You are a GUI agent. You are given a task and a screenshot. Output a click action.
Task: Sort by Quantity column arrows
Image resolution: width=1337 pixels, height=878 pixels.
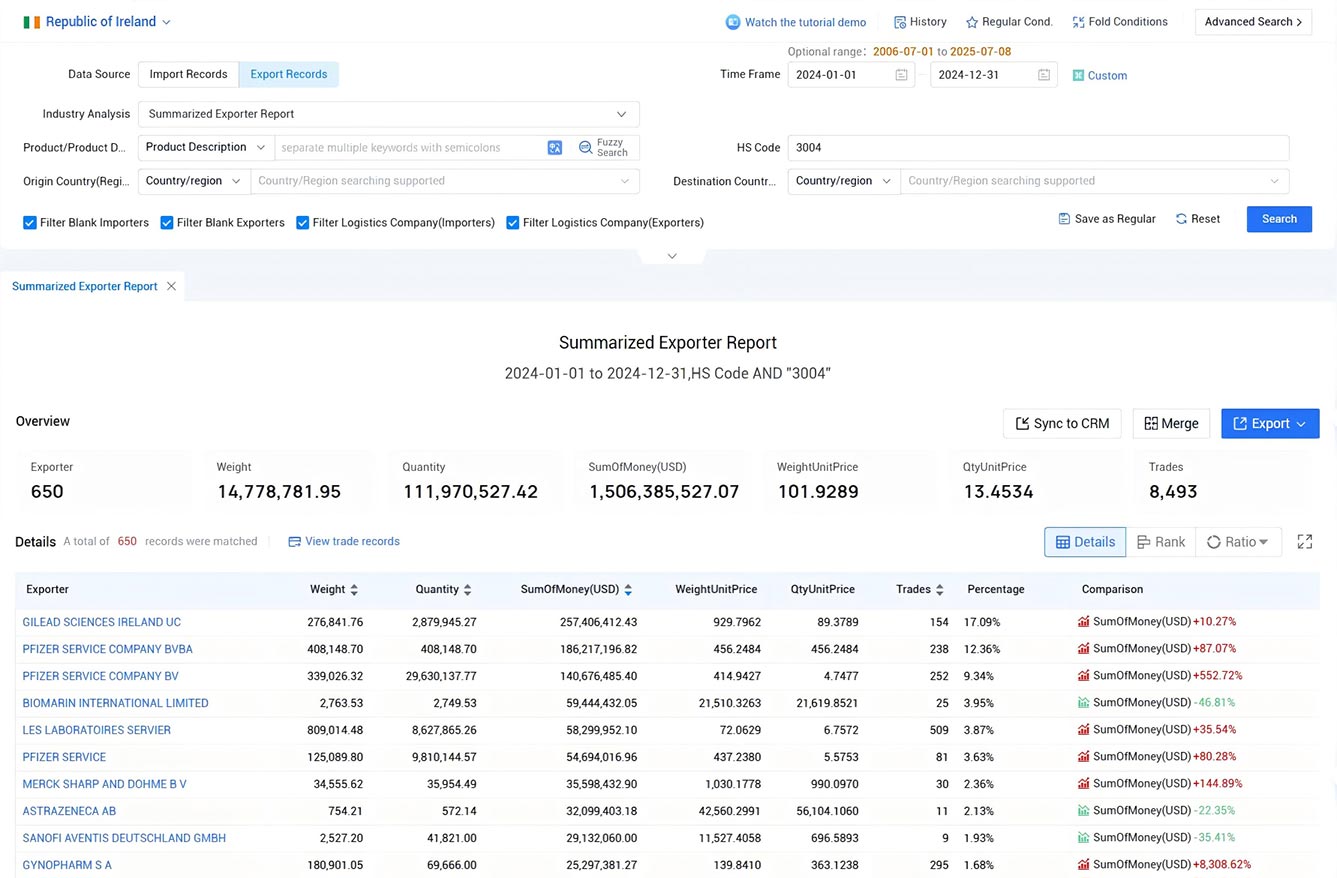[x=468, y=590]
